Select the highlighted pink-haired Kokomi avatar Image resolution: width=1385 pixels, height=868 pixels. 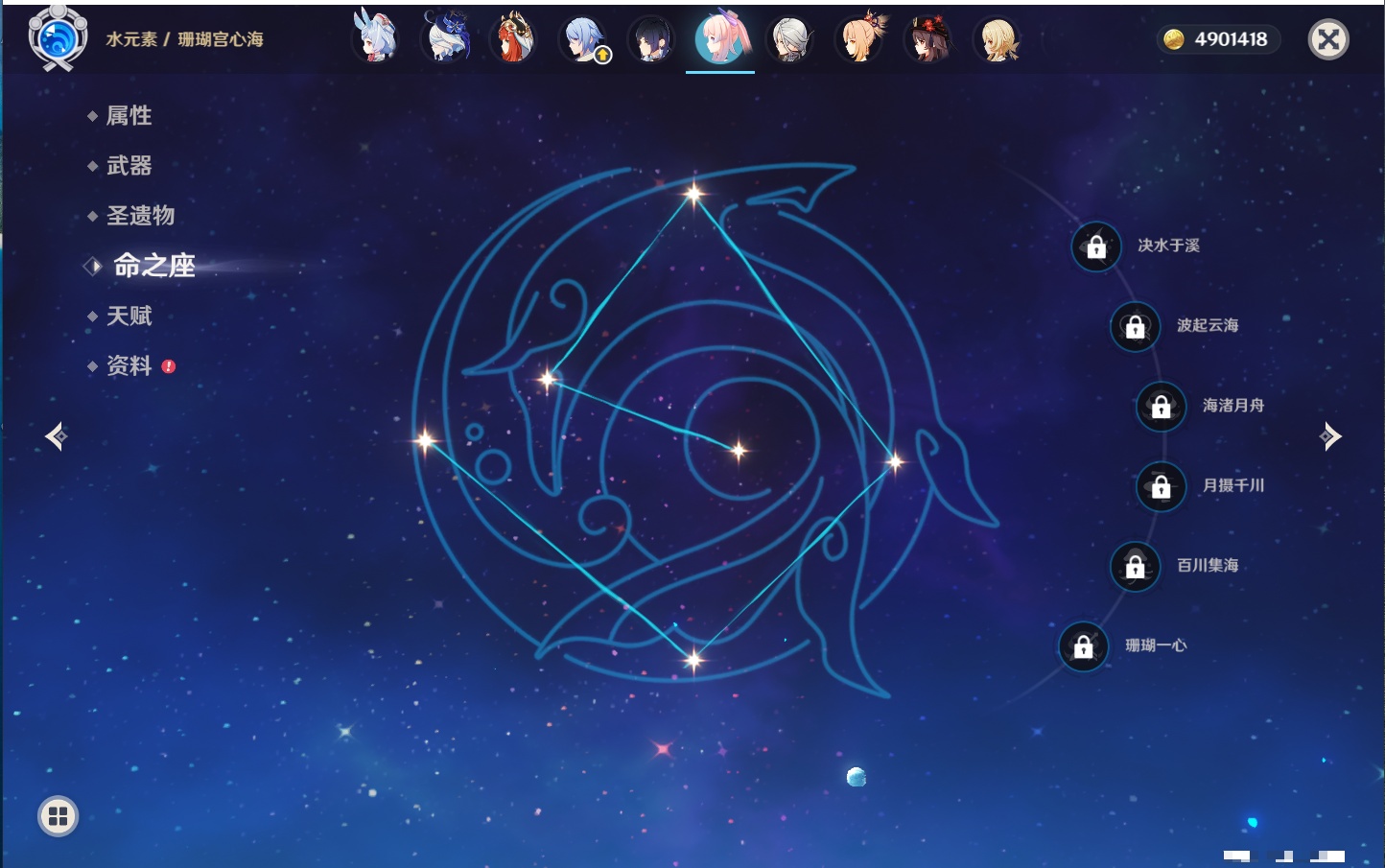(x=720, y=38)
